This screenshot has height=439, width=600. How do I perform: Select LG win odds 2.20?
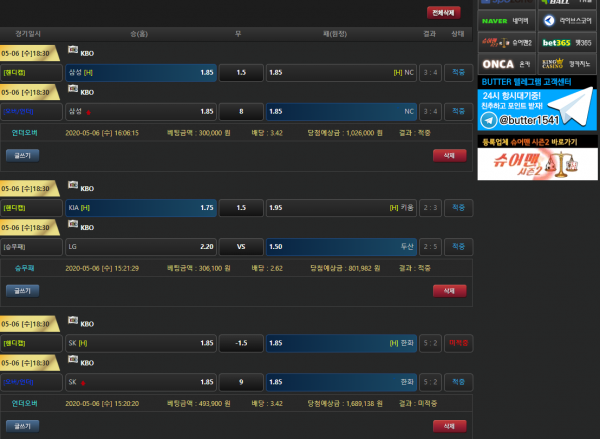(141, 246)
